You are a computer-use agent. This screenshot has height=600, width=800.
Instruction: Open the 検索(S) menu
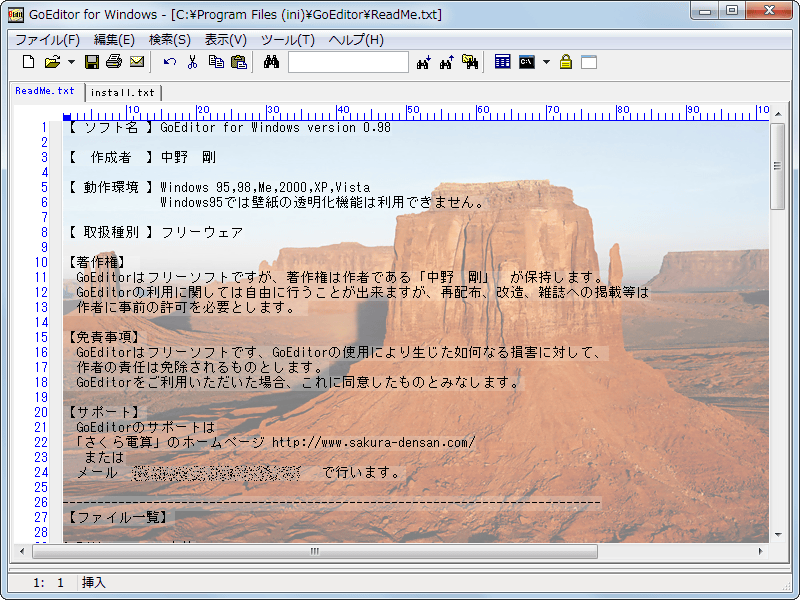[x=169, y=40]
